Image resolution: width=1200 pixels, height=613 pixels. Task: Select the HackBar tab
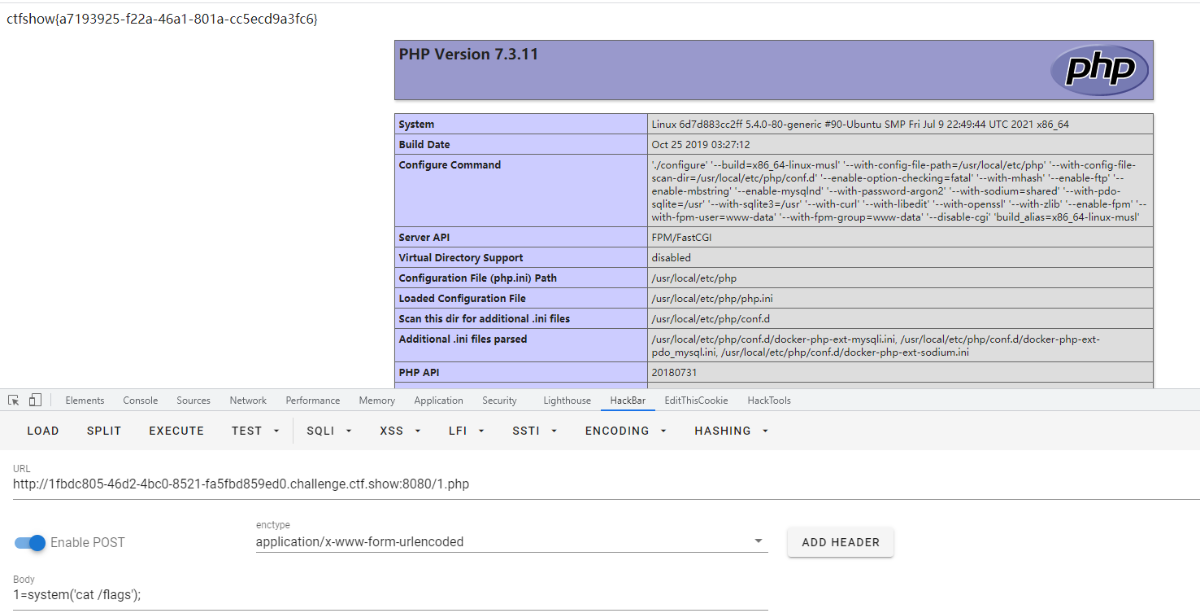[x=630, y=400]
